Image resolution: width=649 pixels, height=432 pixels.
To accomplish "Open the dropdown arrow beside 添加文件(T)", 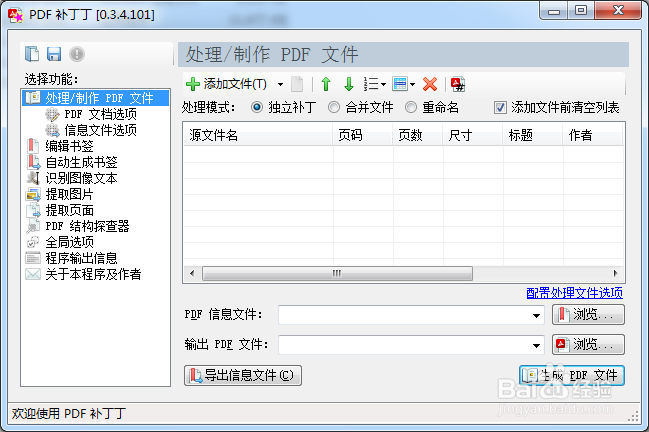I will tap(280, 84).
